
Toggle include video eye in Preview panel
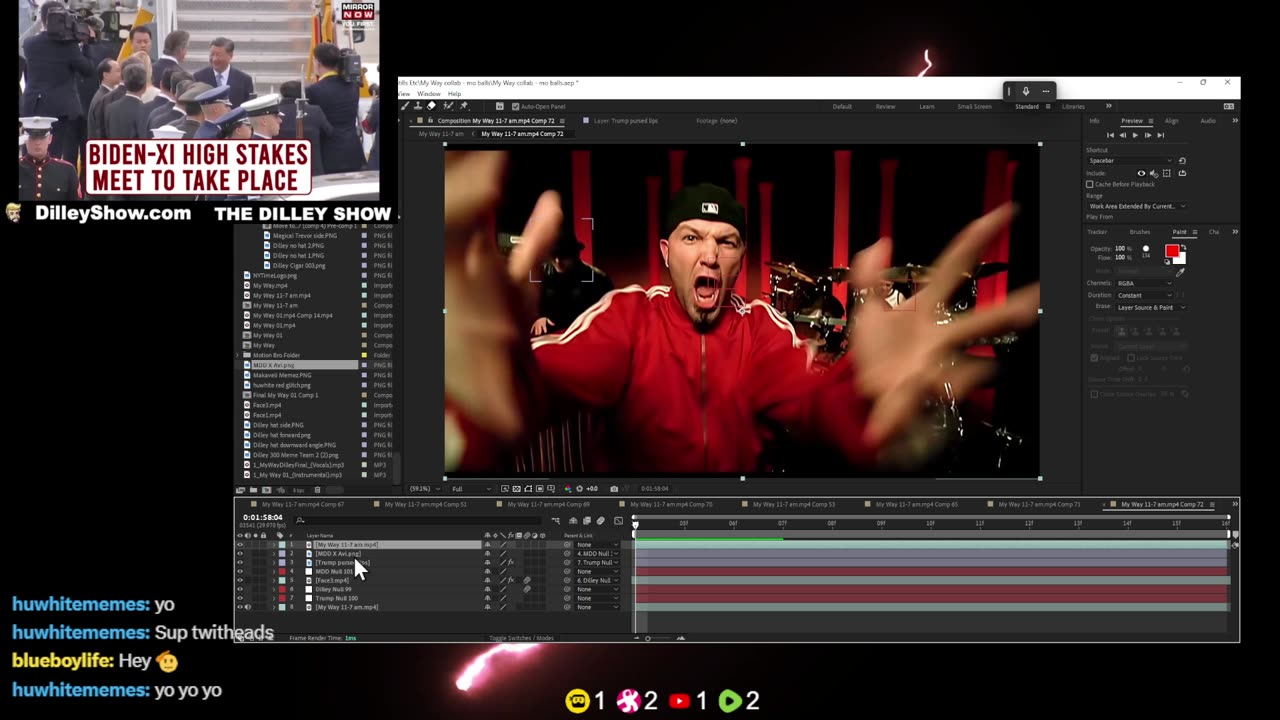pyautogui.click(x=1141, y=173)
